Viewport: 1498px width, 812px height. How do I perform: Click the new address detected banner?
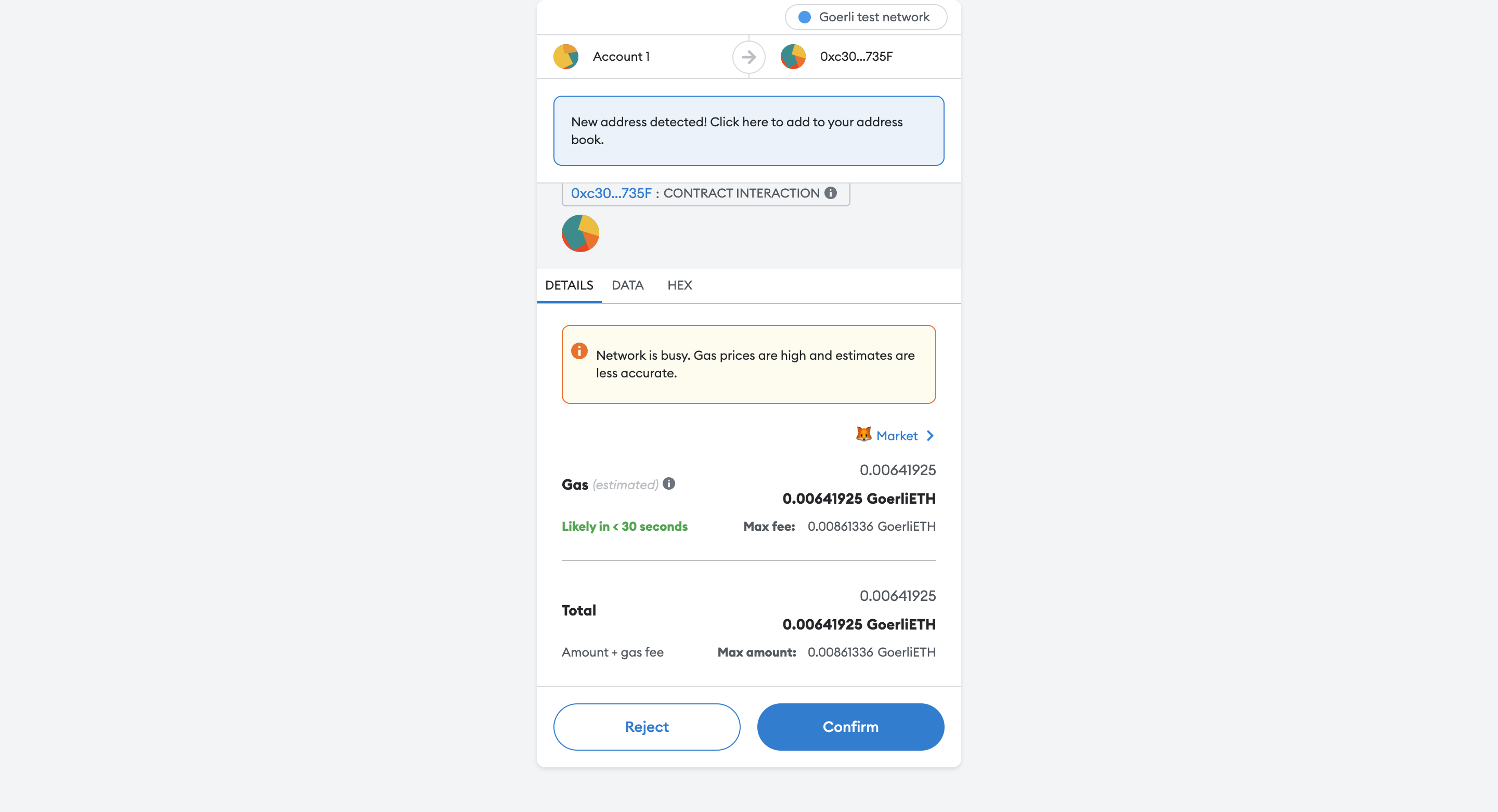748,131
